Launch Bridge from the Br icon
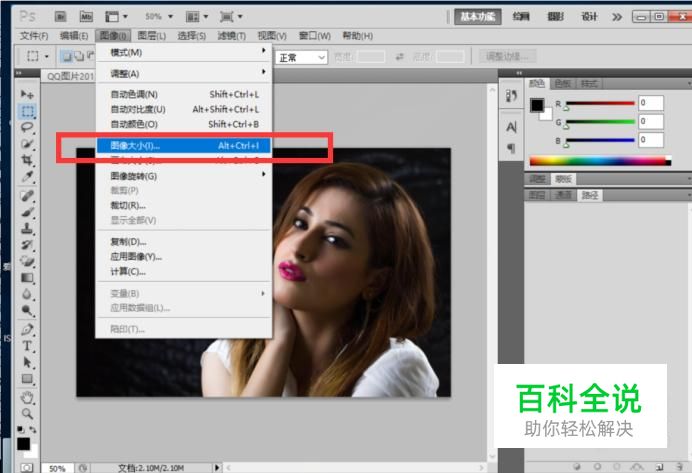 click(61, 16)
